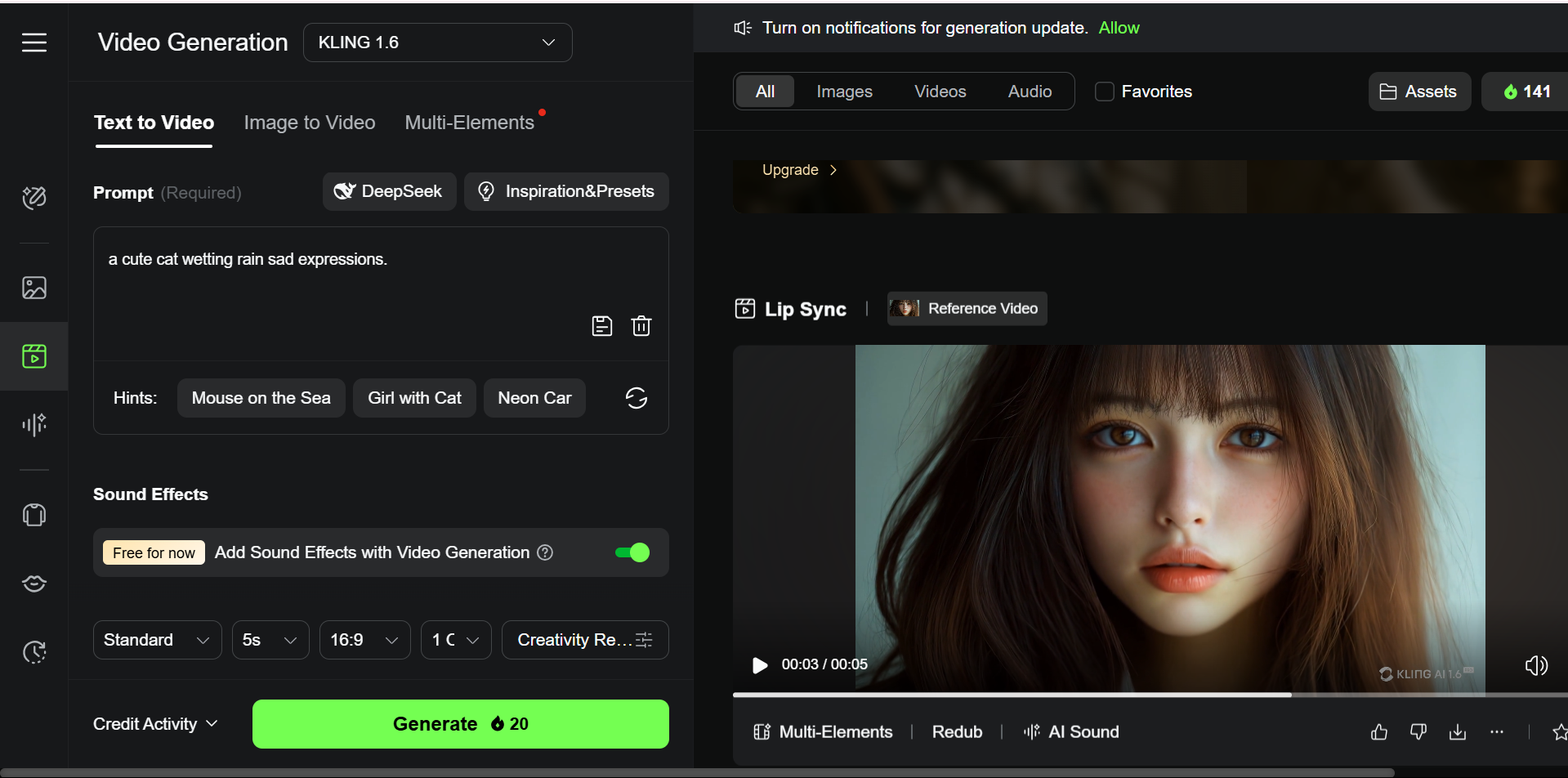
Task: Open the 16:9 aspect ratio dropdown
Action: (x=364, y=639)
